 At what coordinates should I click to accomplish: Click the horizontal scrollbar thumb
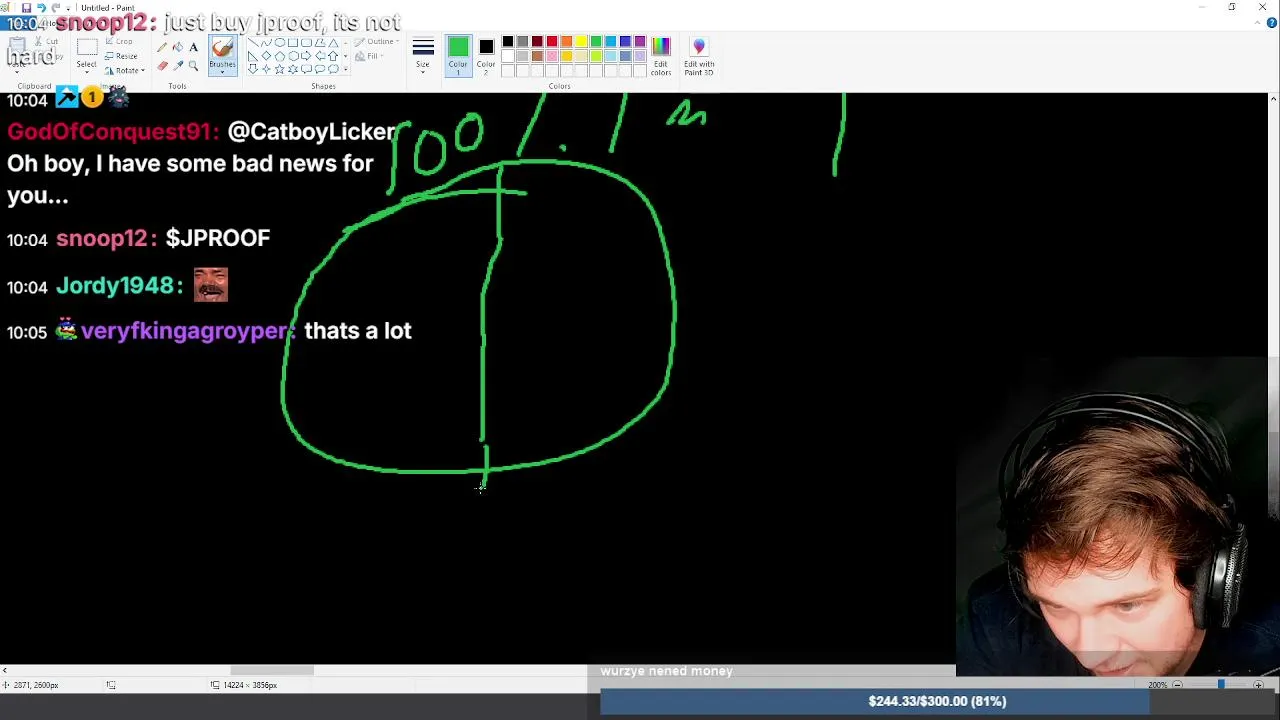[x=272, y=671]
